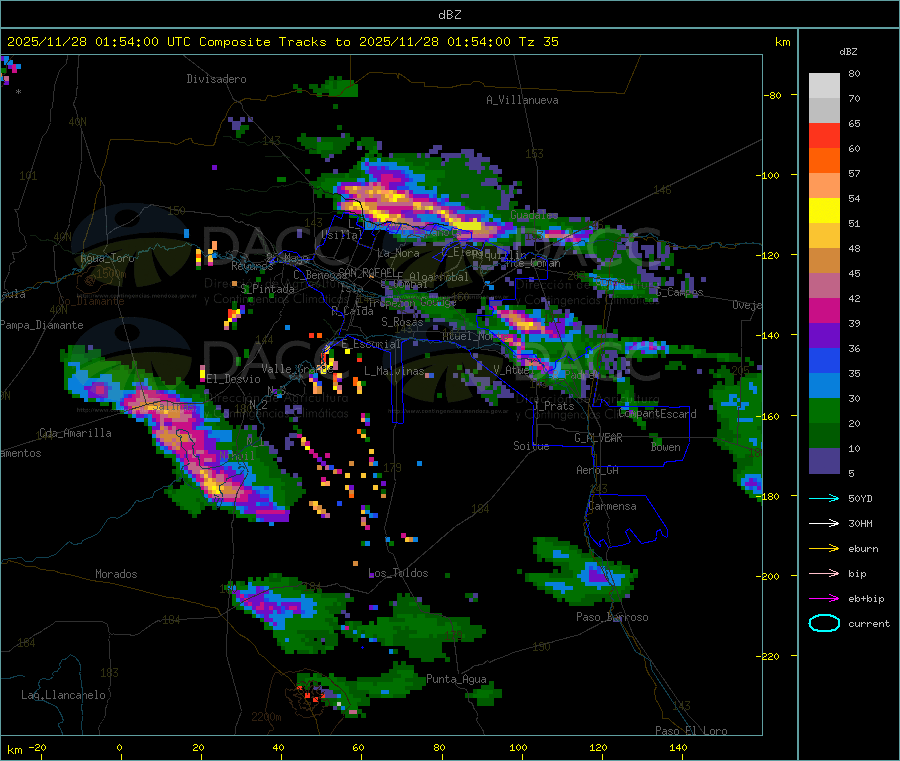Viewport: 900px width, 761px height.
Task: Click the 'Pampa_Diamante' map label
Action: point(42,325)
